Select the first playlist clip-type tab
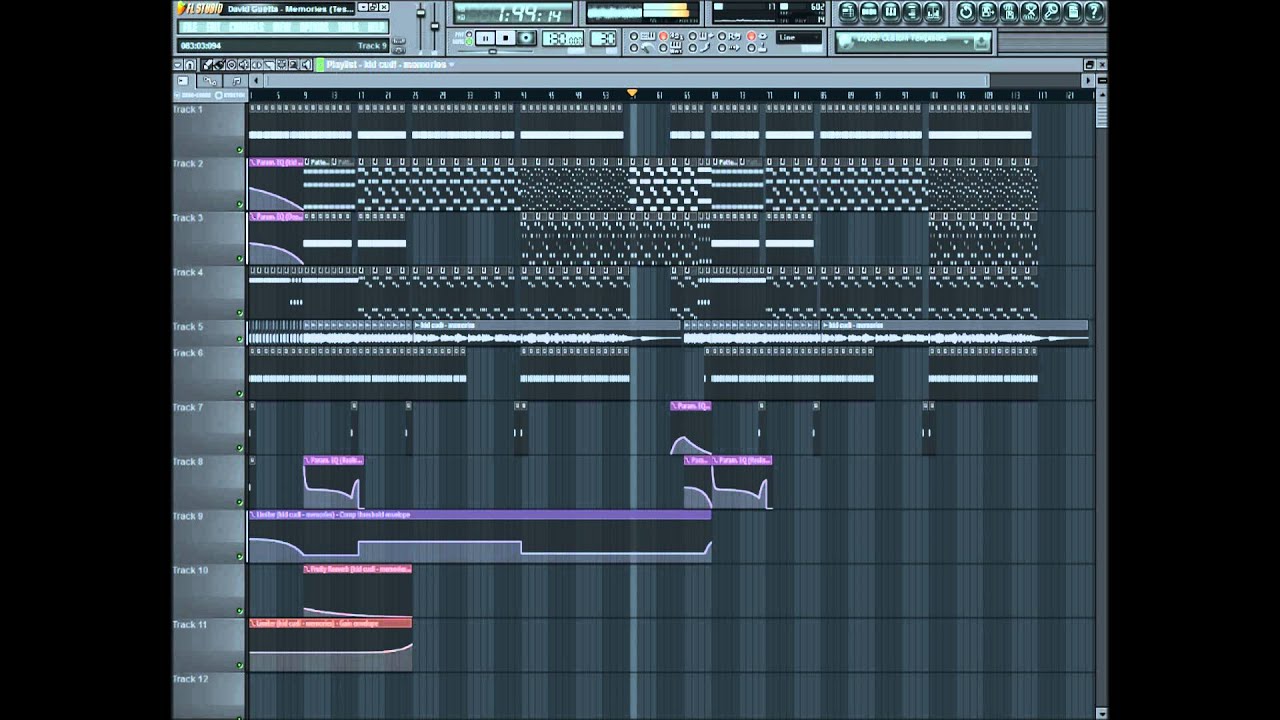This screenshot has width=1280, height=720. tap(183, 81)
